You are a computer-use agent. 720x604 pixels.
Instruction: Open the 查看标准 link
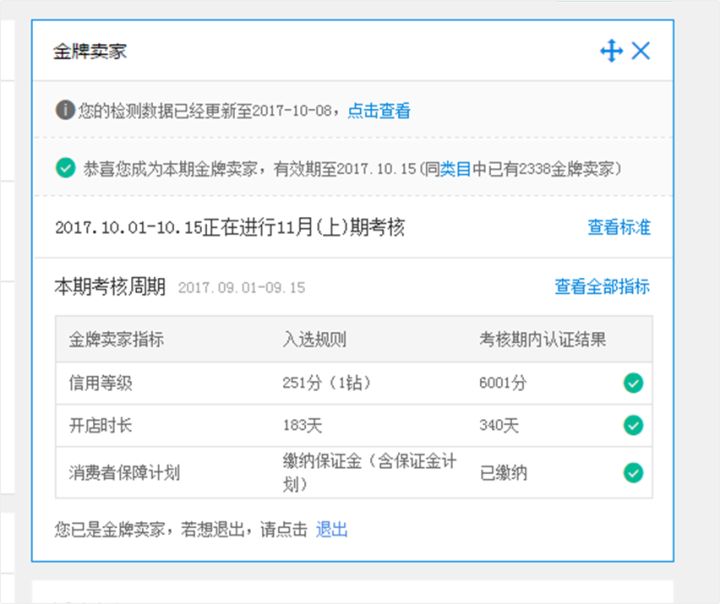tap(618, 228)
